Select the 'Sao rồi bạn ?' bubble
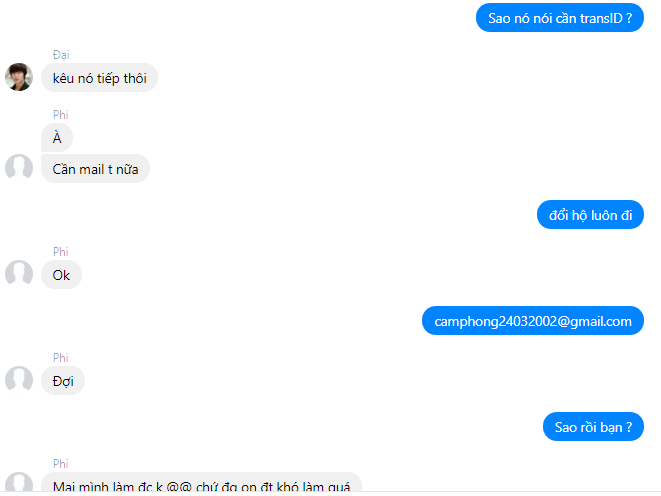The height and width of the screenshot is (496, 661). coord(593,426)
